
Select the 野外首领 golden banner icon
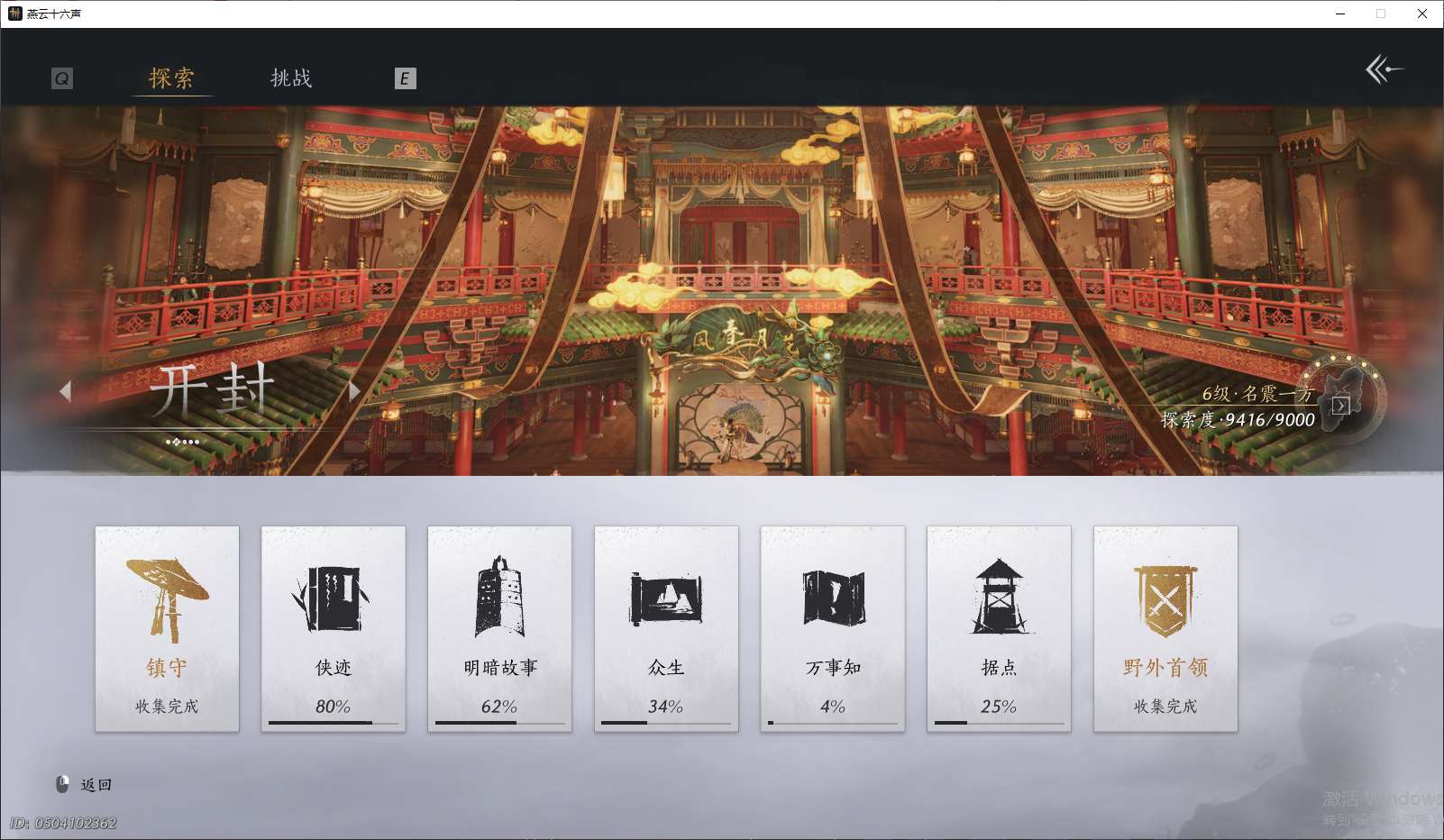1165,595
